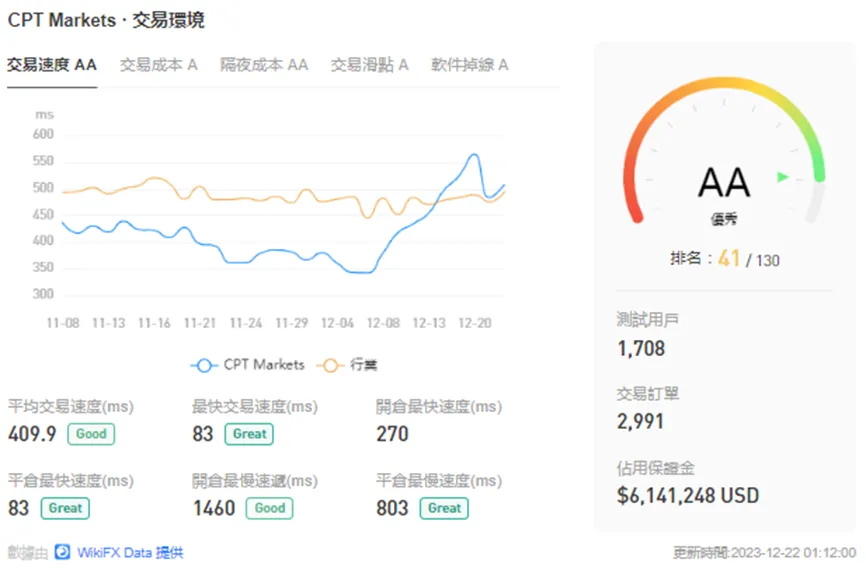This screenshot has width=866, height=570.
Task: Click the 11-08 date on the chart axis
Action: point(63,323)
